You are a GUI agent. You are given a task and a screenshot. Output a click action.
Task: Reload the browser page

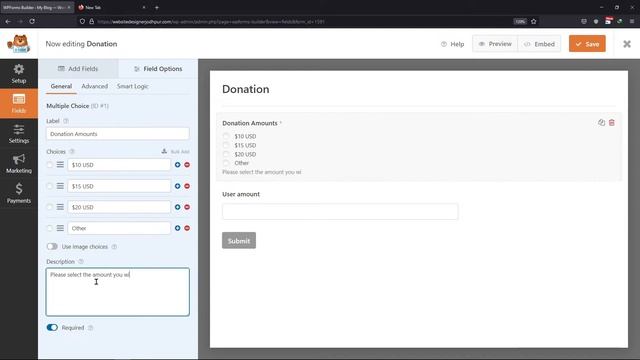point(32,21)
